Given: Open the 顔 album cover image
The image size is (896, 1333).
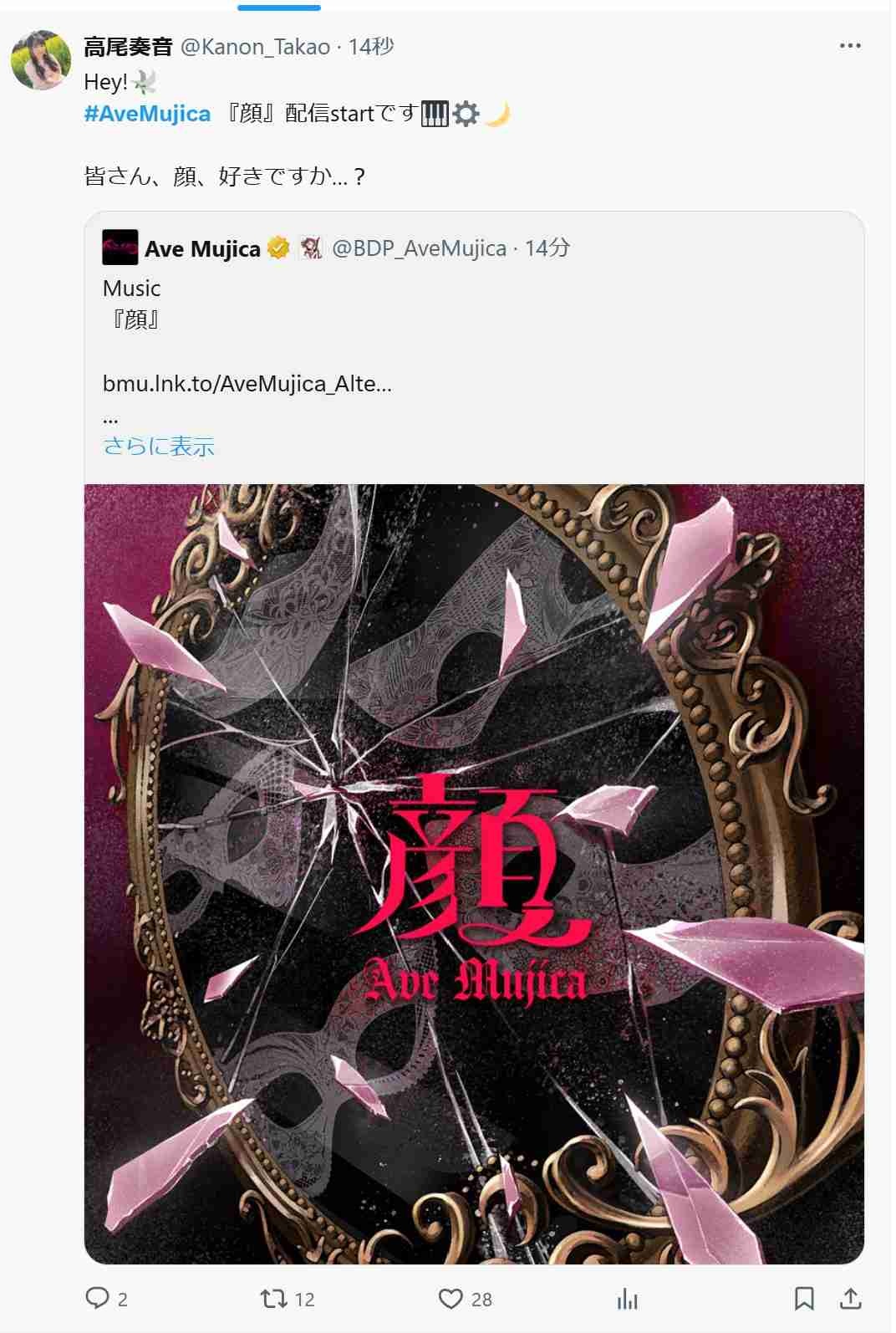Looking at the screenshot, I should tap(474, 874).
